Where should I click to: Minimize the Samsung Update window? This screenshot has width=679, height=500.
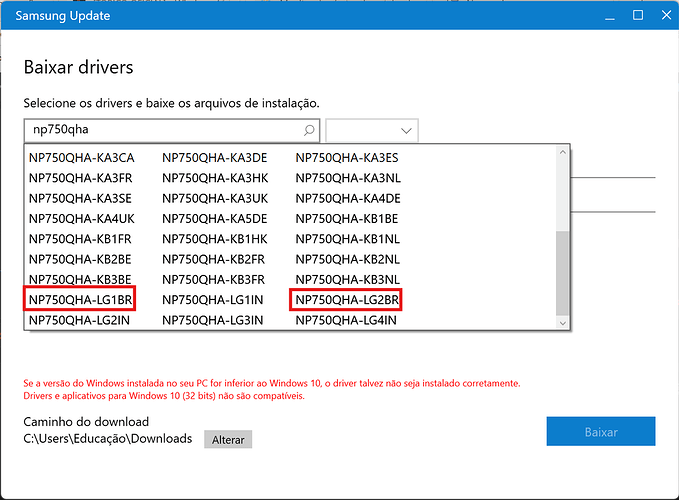click(x=610, y=16)
